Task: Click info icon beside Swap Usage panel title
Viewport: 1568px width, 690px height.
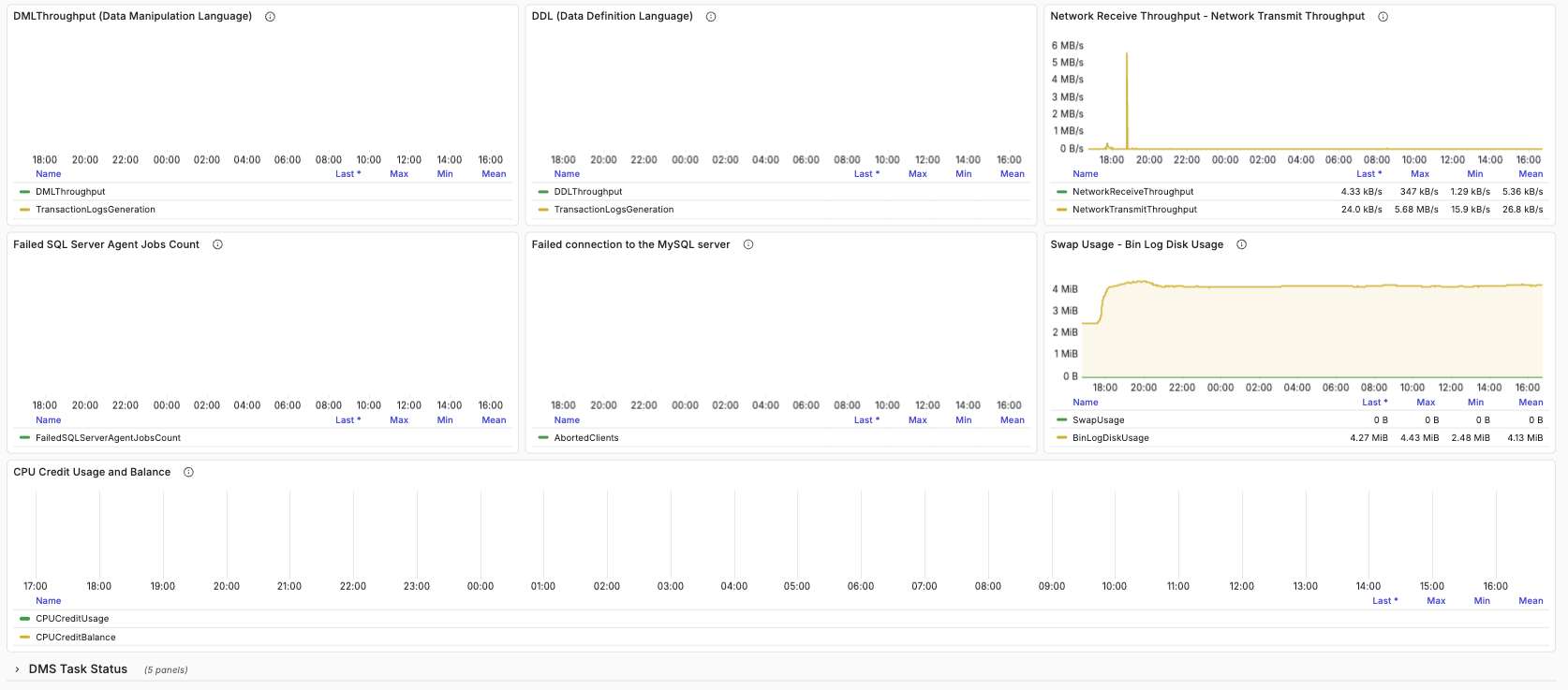Action: coord(1241,244)
